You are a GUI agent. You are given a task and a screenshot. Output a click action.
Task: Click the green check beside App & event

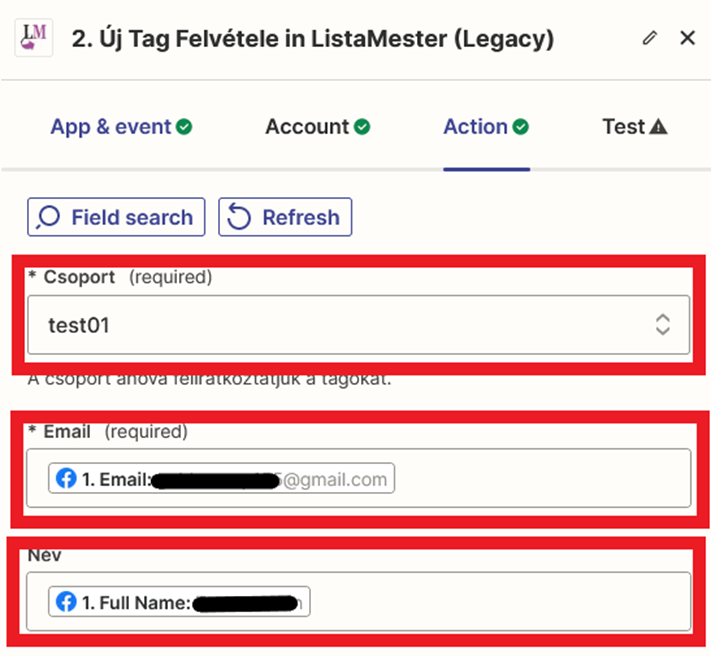pyautogui.click(x=184, y=127)
